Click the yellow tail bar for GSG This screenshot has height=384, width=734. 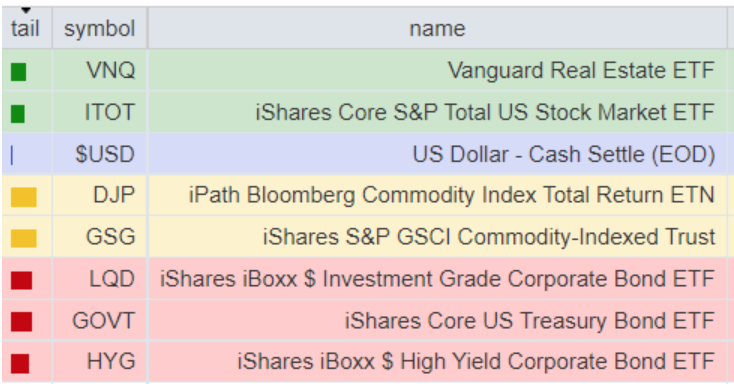click(x=23, y=238)
